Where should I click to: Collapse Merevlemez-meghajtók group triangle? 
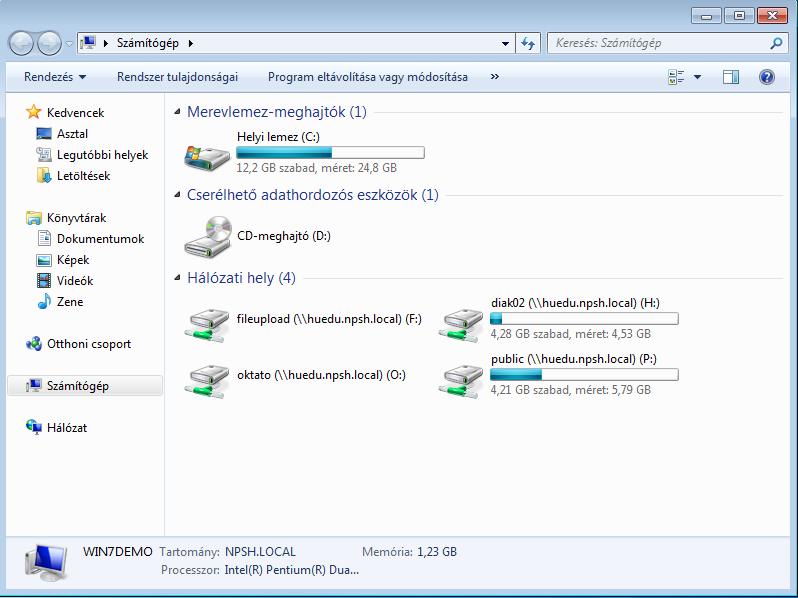point(177,111)
